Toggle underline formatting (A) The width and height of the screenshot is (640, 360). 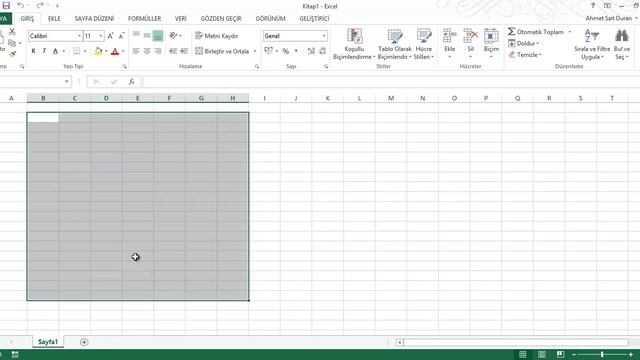[55, 51]
